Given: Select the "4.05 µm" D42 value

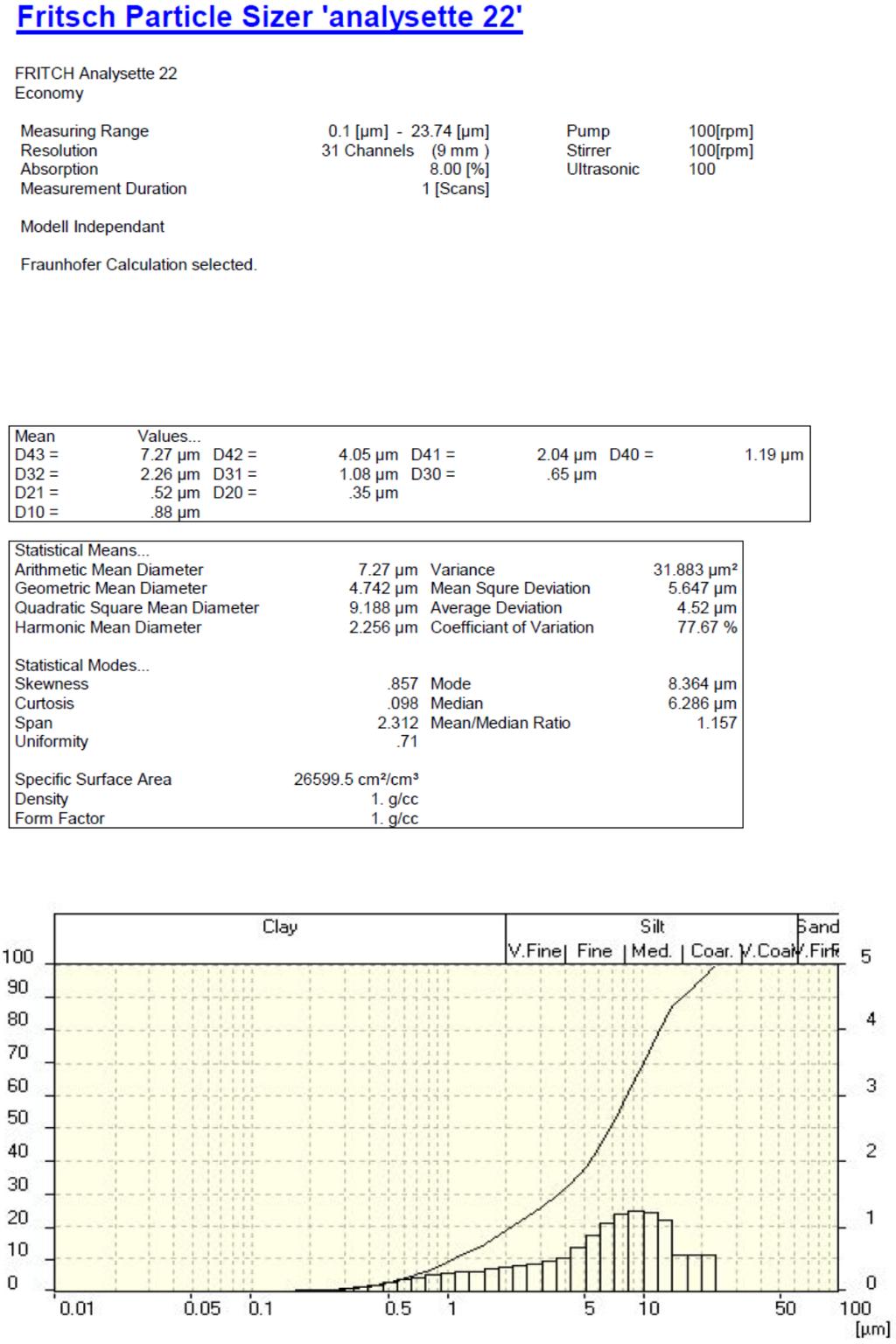Looking at the screenshot, I should click(x=368, y=455).
